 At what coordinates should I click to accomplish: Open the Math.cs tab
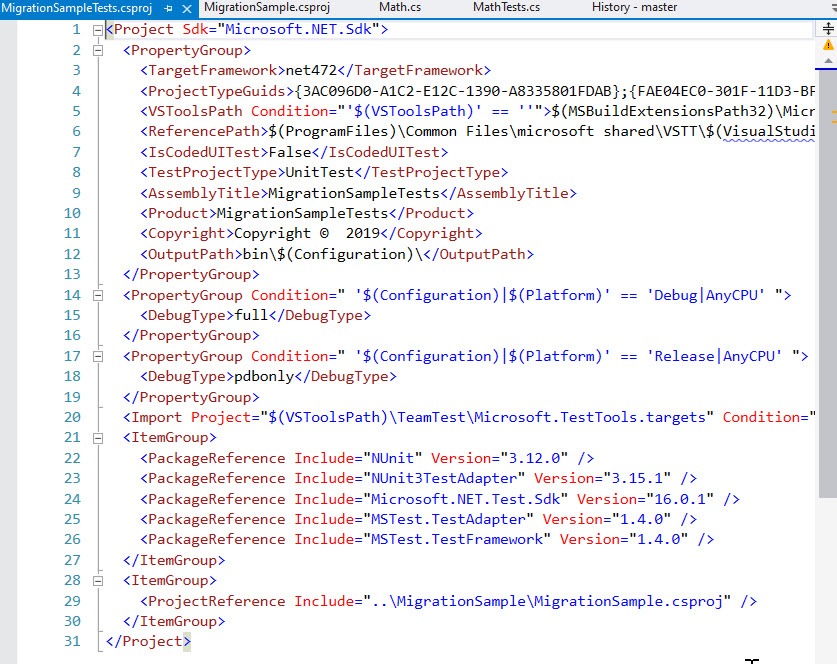tap(400, 8)
